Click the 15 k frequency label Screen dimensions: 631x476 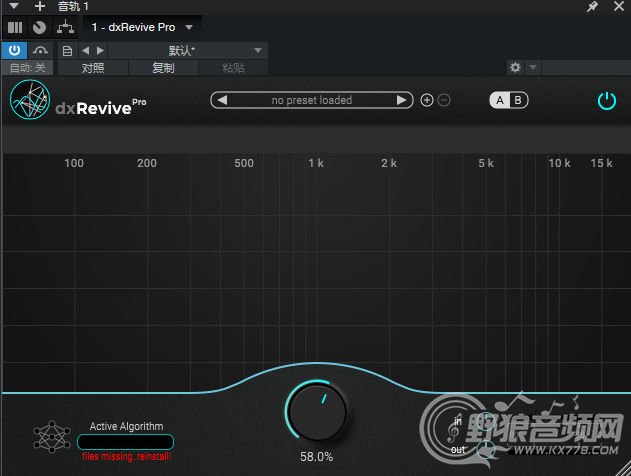coord(601,163)
